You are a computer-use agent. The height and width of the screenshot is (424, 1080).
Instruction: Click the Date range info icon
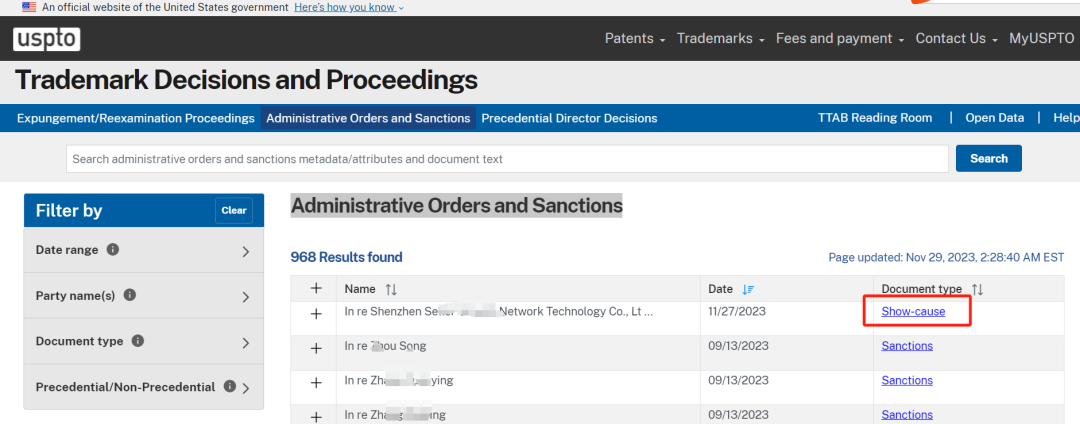point(114,249)
